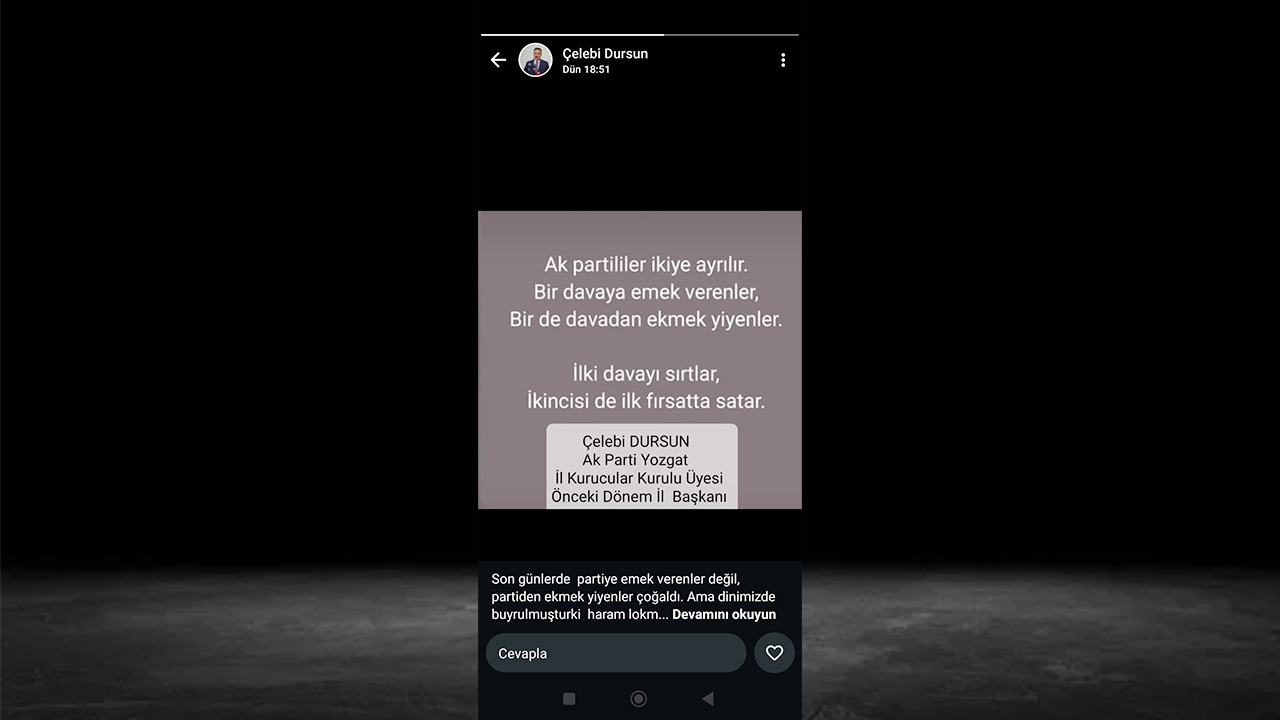Like the status with the heart icon
This screenshot has height=720, width=1280.
click(x=774, y=653)
